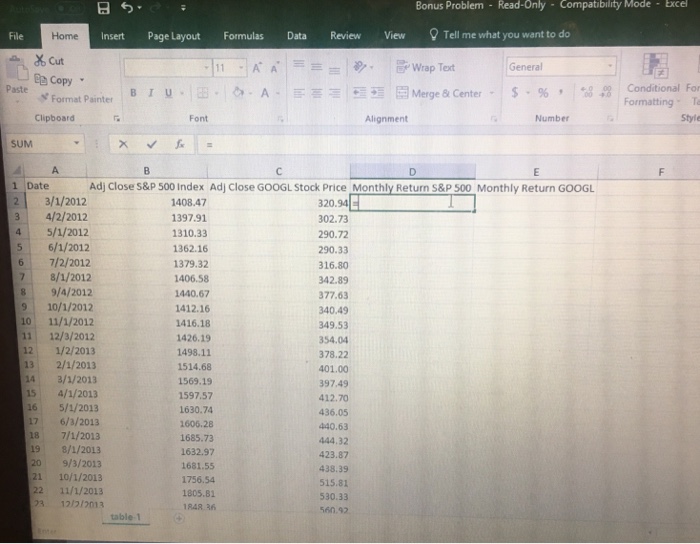The image size is (700, 544).
Task: Open Customize Quick Access Toolbar dropdown
Action: 183,8
